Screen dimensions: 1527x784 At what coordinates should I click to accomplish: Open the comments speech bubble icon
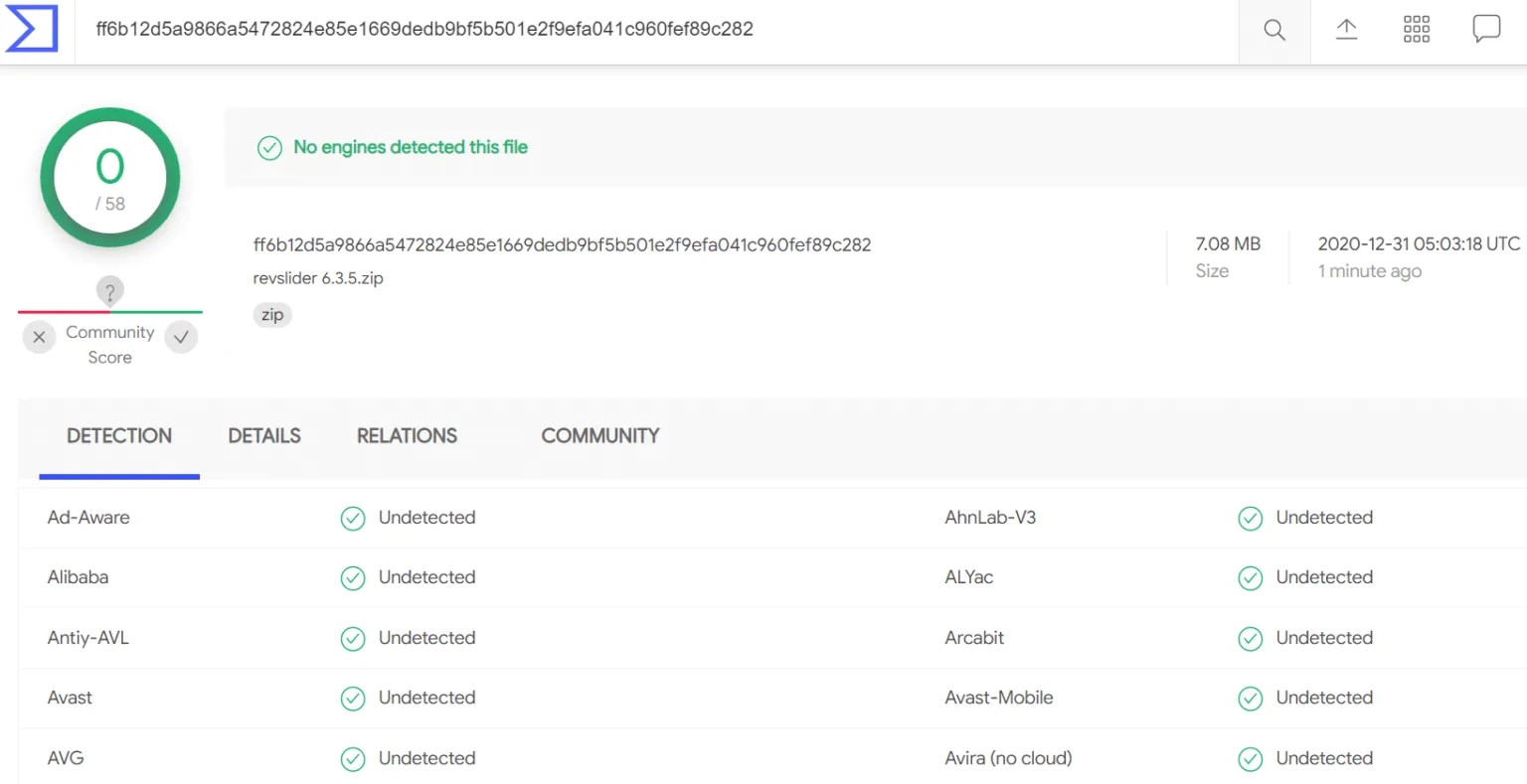(1486, 29)
